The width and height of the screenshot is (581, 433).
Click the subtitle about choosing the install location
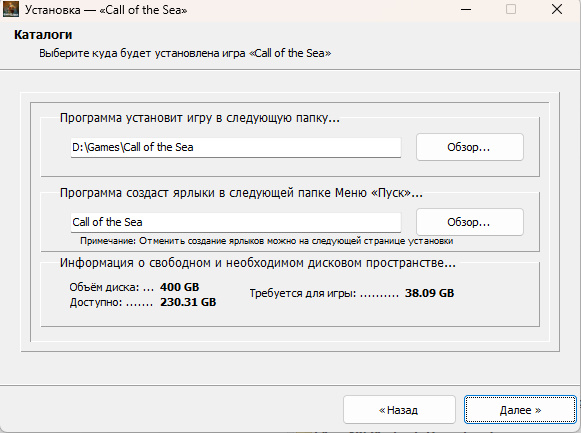pyautogui.click(x=185, y=53)
